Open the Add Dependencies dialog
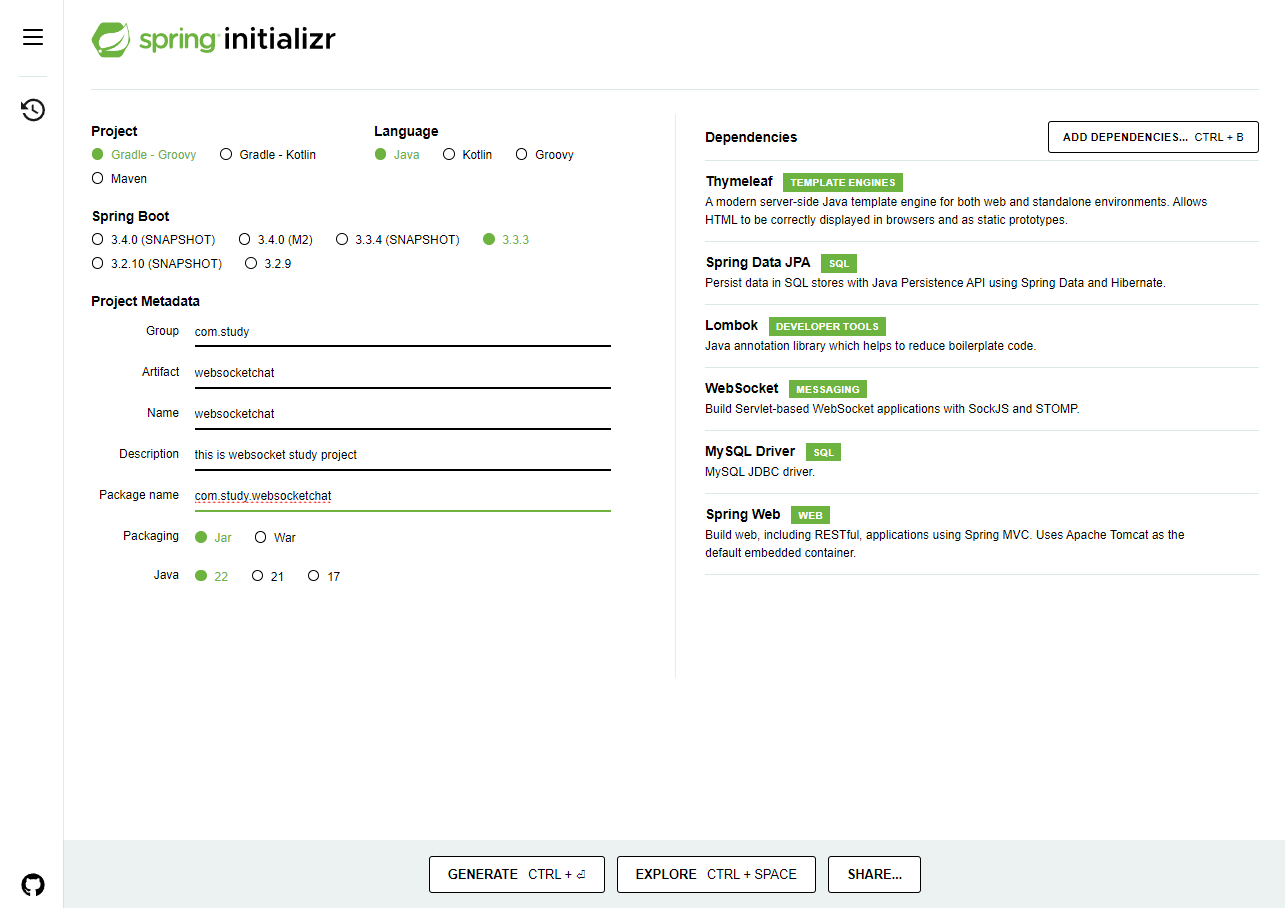This screenshot has height=908, width=1285. (x=1153, y=137)
